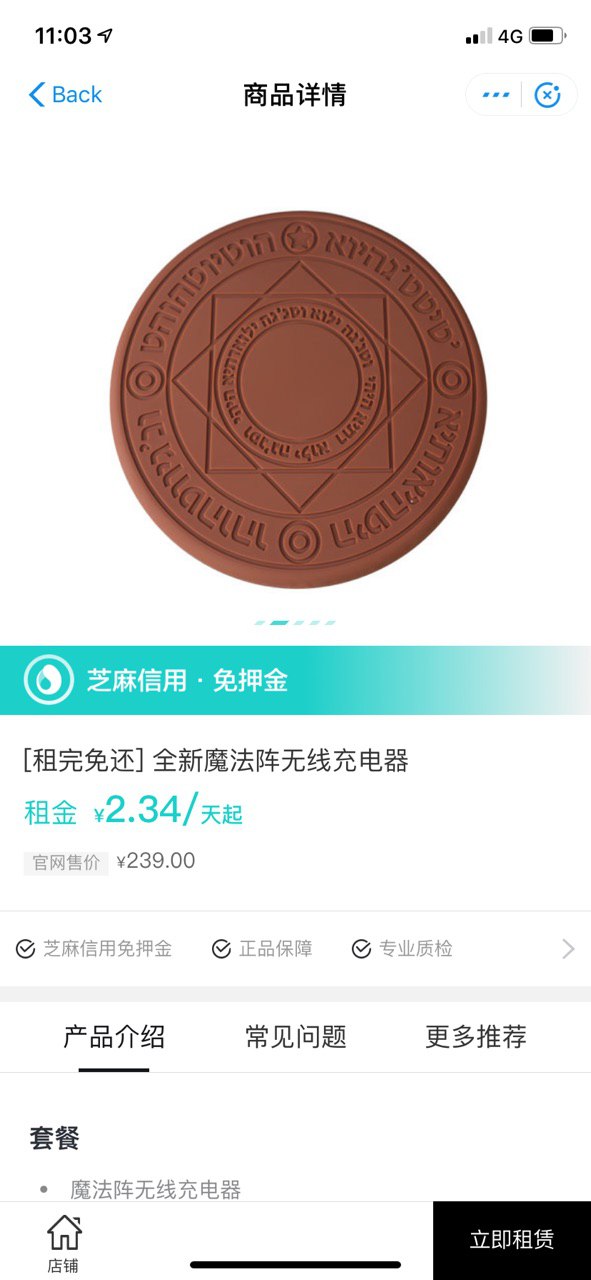Tap the 立即租赁 button

pyautogui.click(x=512, y=1240)
